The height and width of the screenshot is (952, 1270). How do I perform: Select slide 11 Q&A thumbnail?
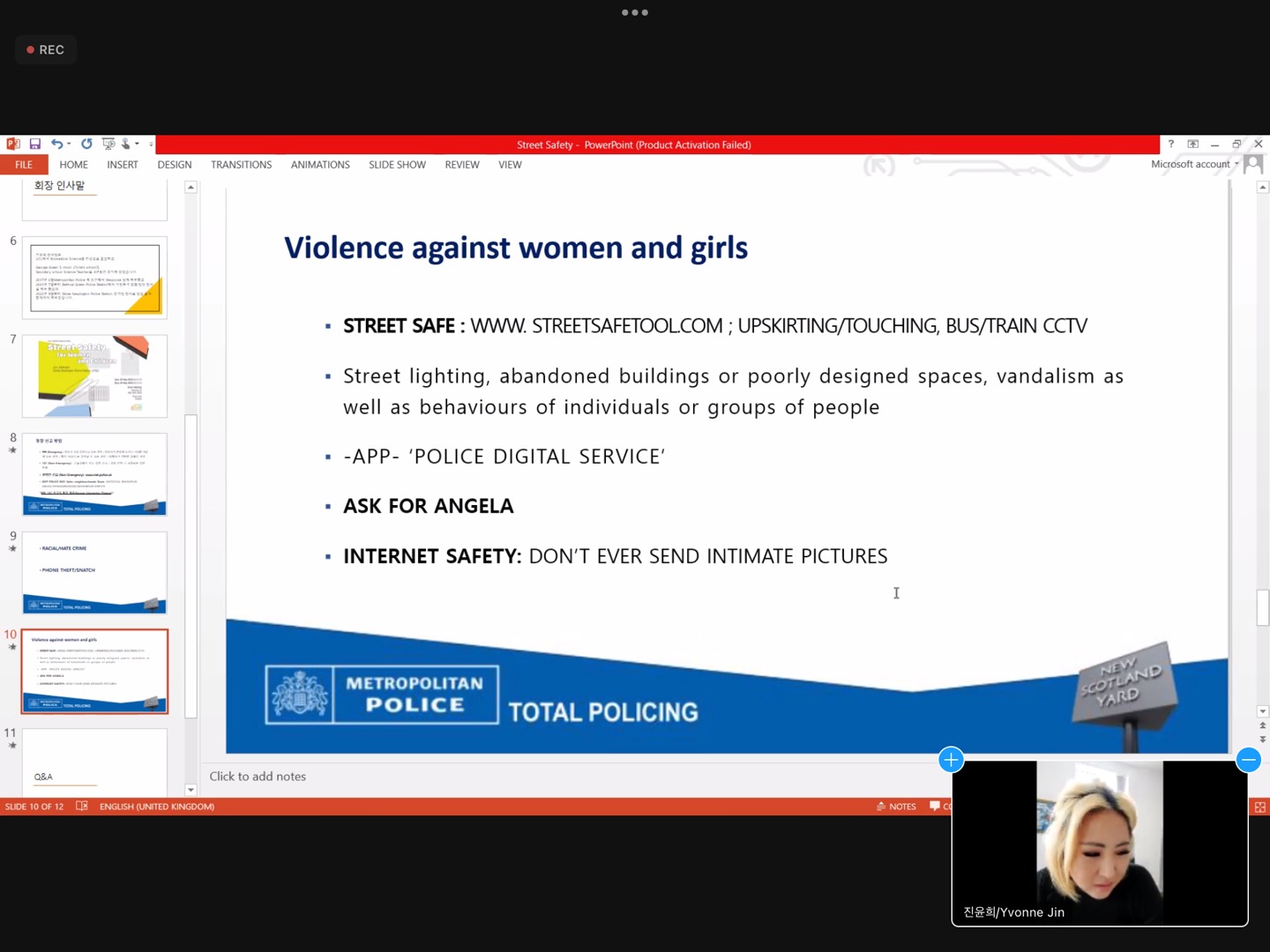tap(94, 762)
